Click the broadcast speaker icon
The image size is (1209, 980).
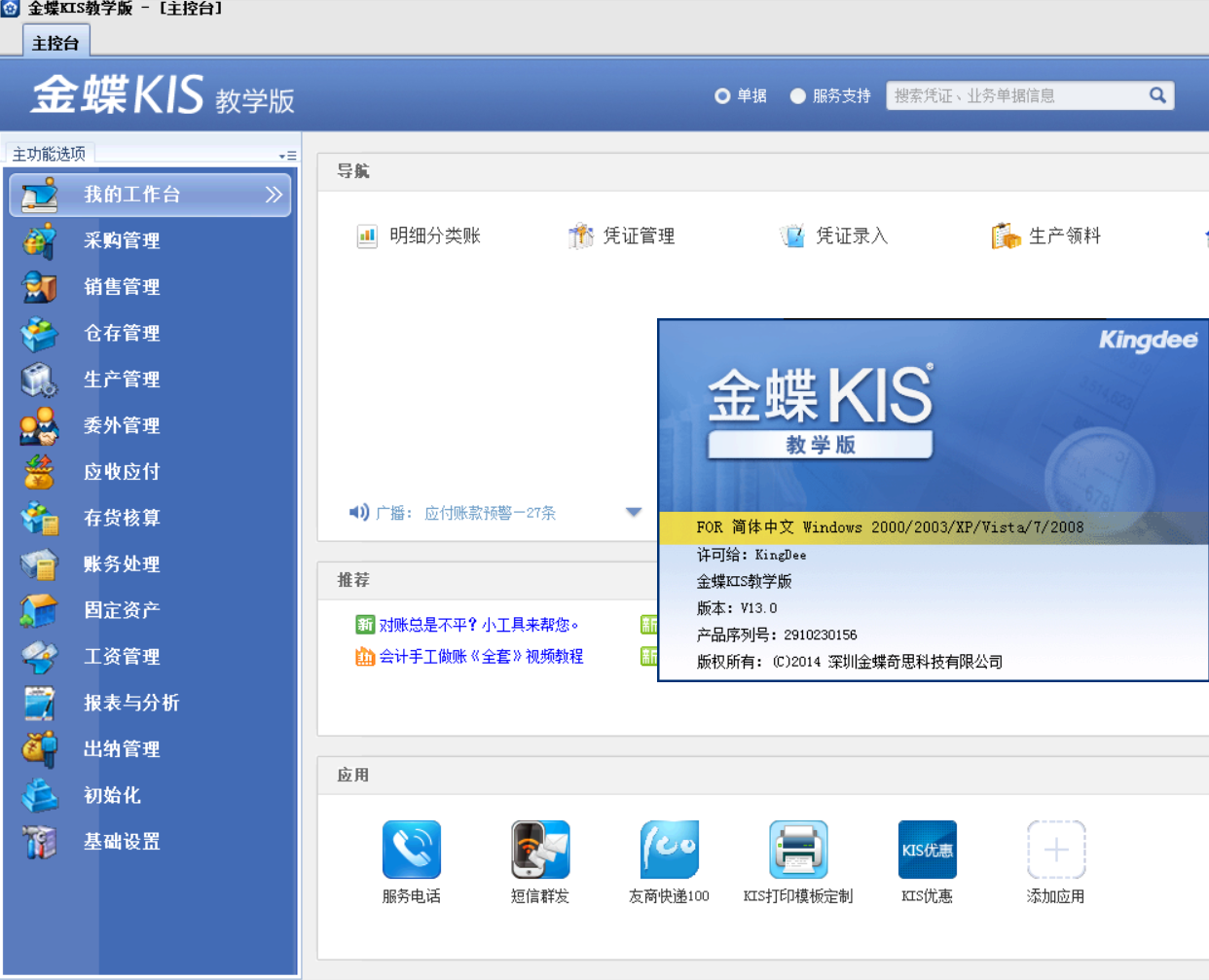(359, 513)
